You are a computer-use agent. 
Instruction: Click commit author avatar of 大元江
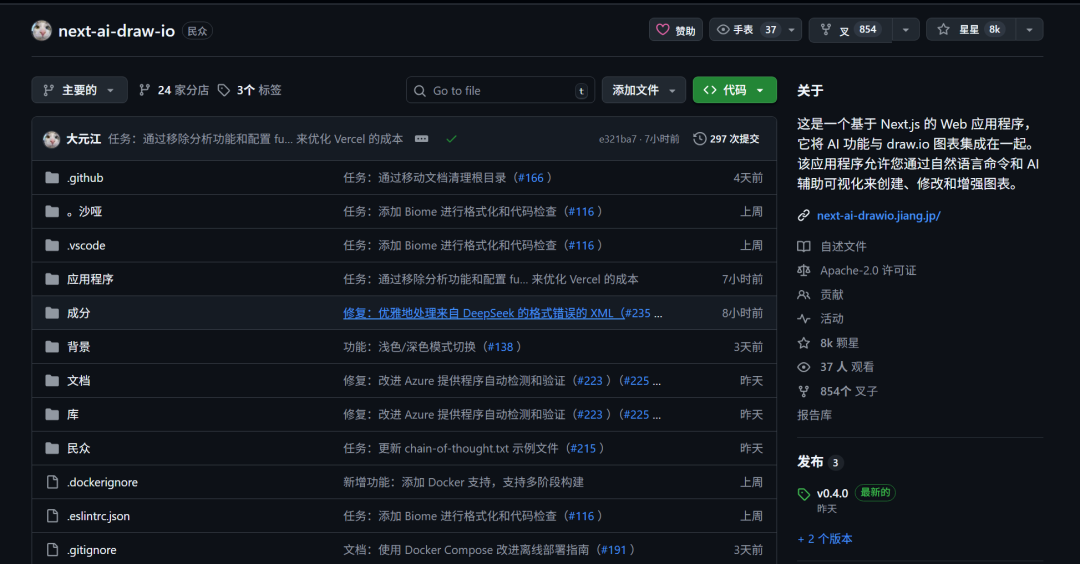52,139
